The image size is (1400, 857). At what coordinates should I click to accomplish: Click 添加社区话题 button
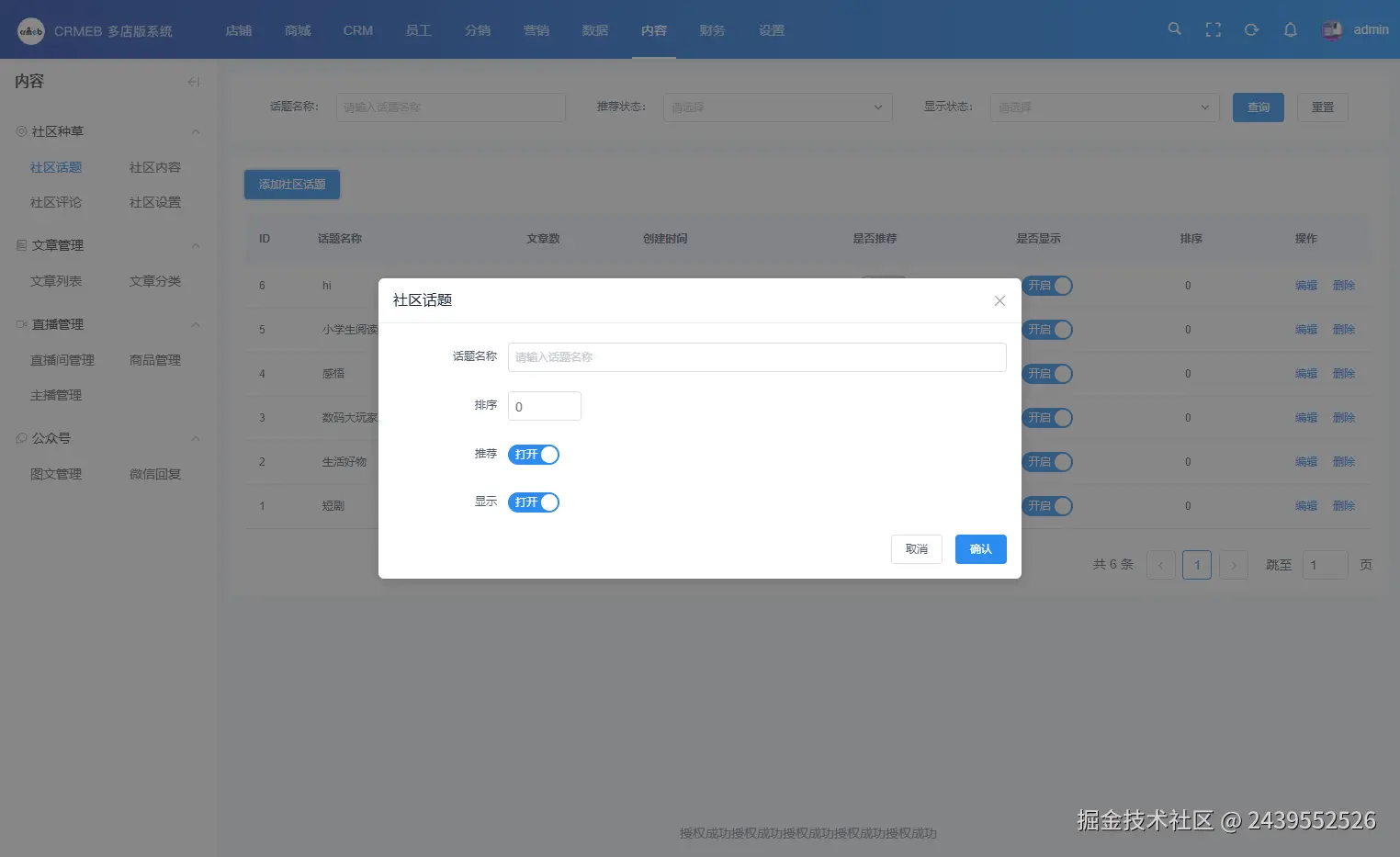[292, 185]
